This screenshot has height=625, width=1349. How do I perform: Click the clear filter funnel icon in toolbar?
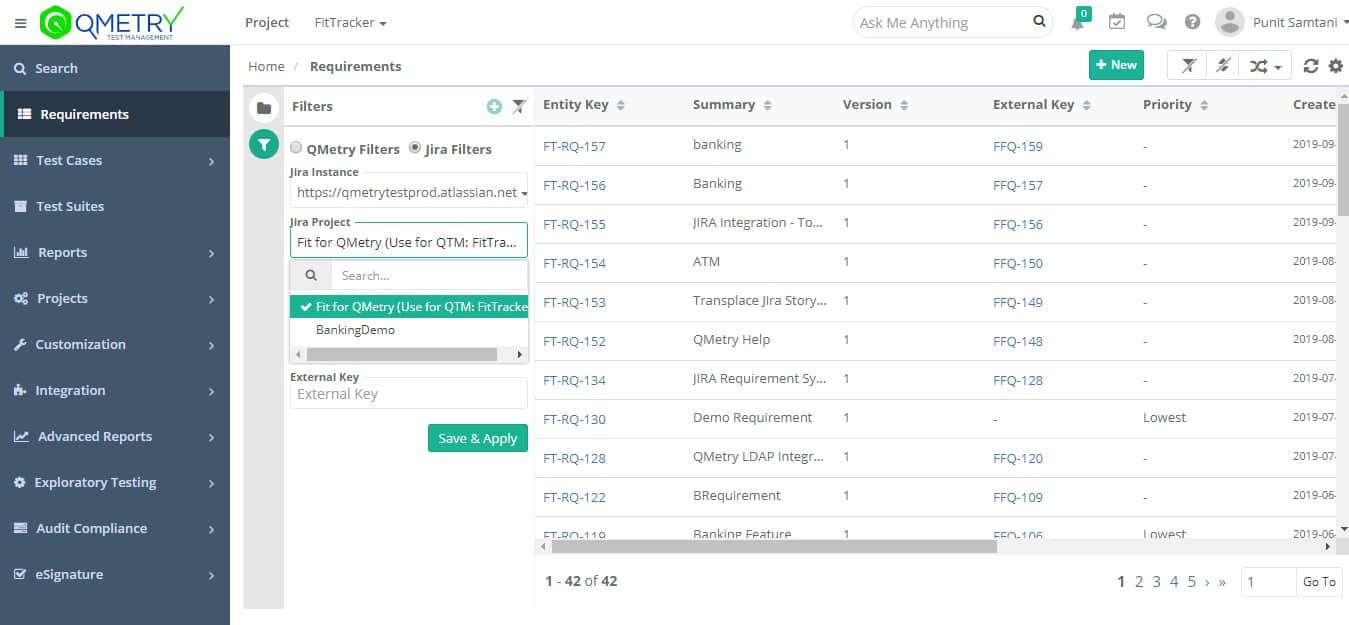1188,65
